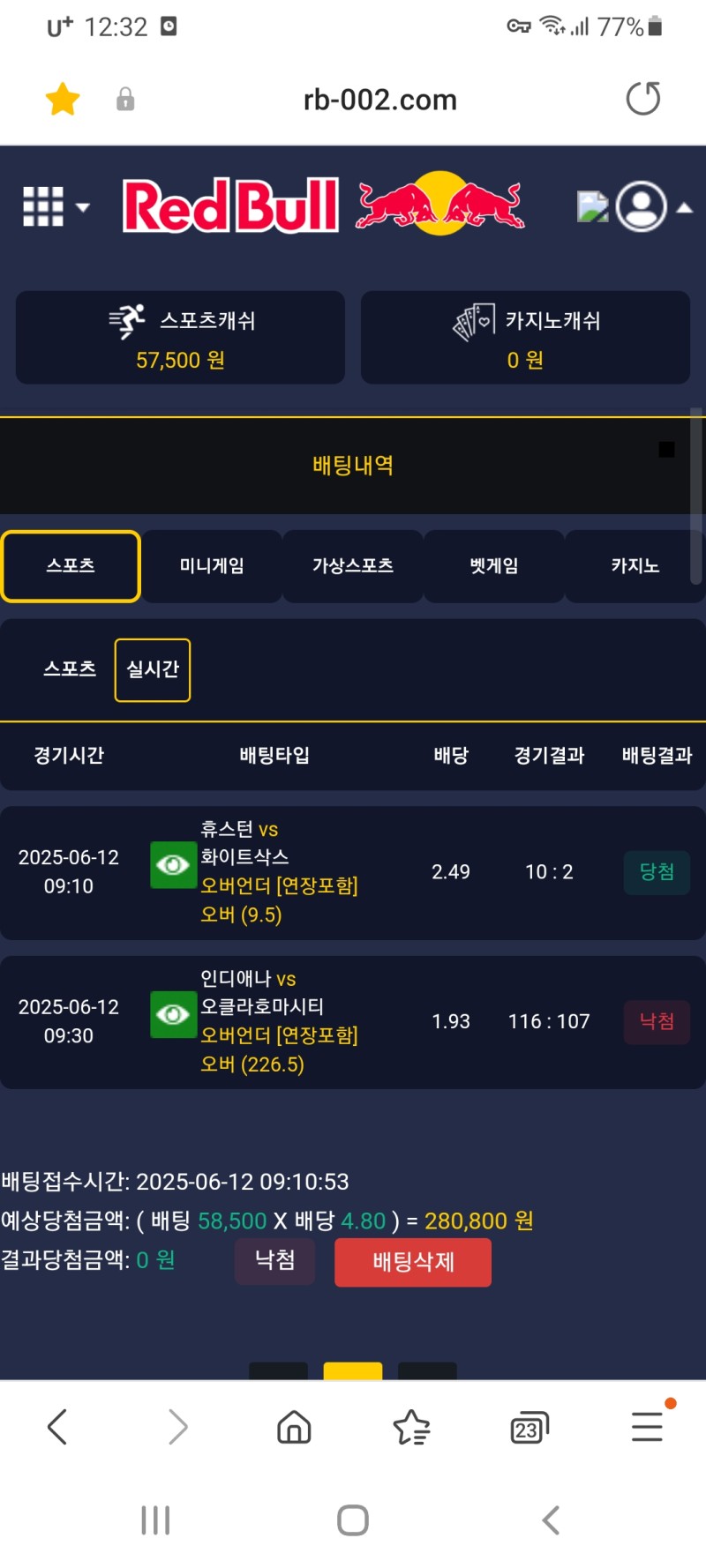
Task: Switch to the 가상스포츠 tab
Action: coord(353,566)
